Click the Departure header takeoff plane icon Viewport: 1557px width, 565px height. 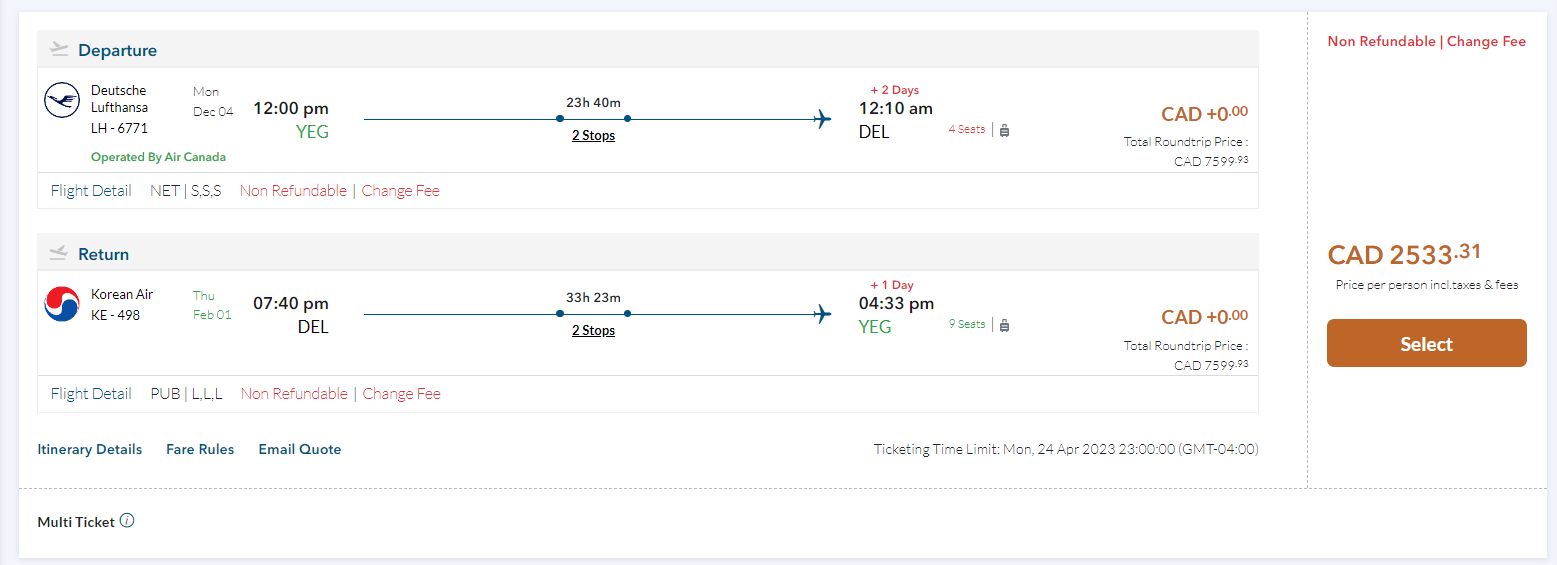pos(59,49)
